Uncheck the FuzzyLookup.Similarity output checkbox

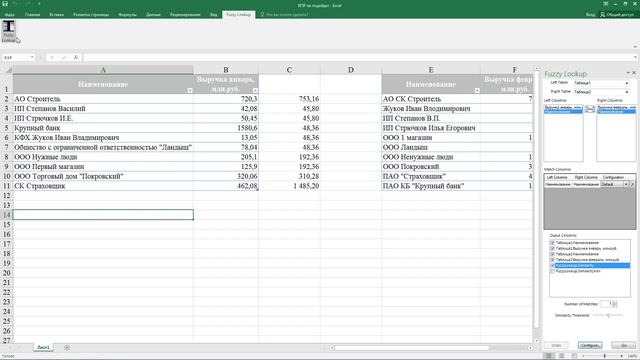pos(553,266)
